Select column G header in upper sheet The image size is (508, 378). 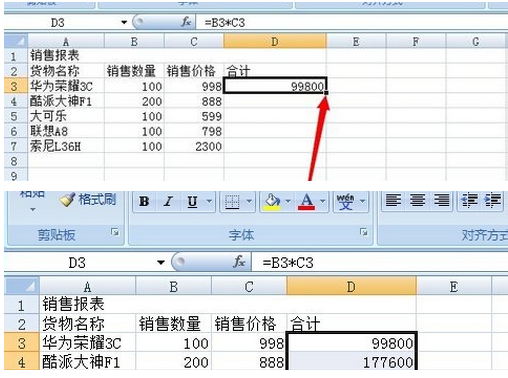point(476,41)
